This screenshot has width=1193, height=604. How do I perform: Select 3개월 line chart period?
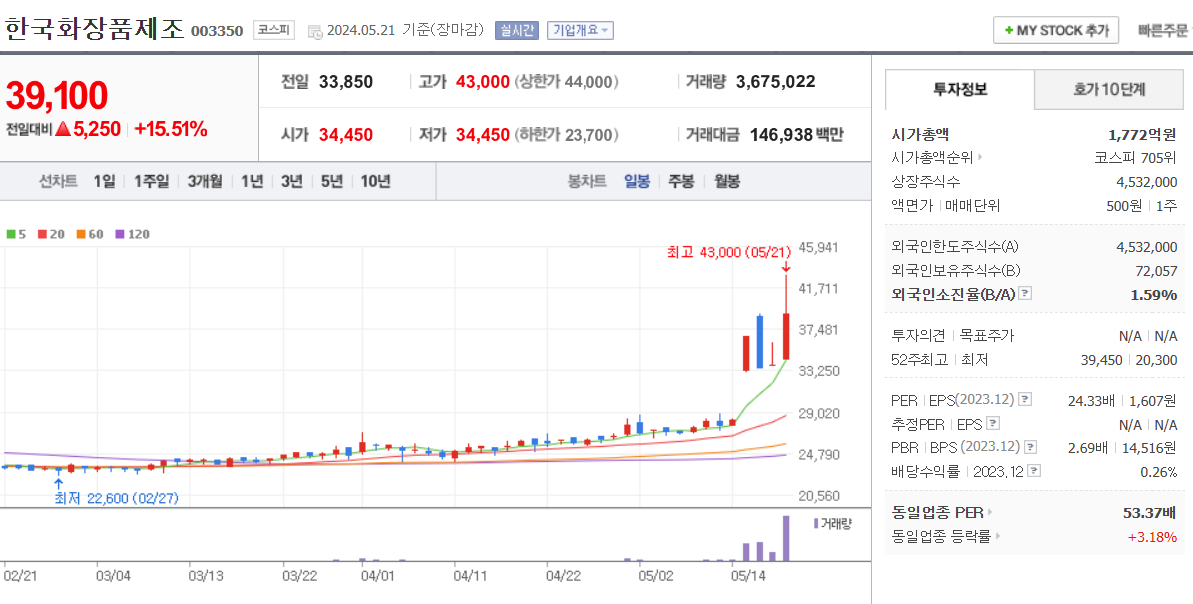pyautogui.click(x=205, y=182)
